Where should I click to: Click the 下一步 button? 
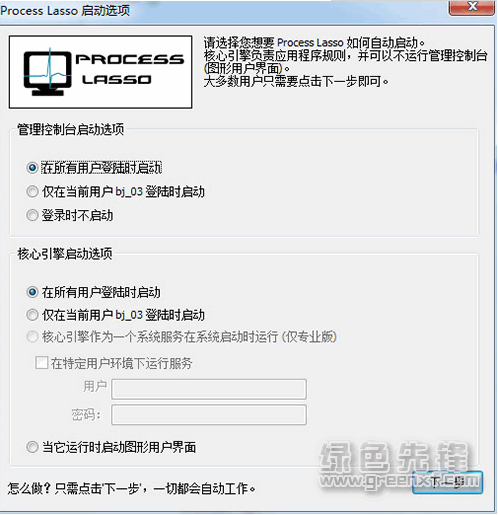[447, 482]
